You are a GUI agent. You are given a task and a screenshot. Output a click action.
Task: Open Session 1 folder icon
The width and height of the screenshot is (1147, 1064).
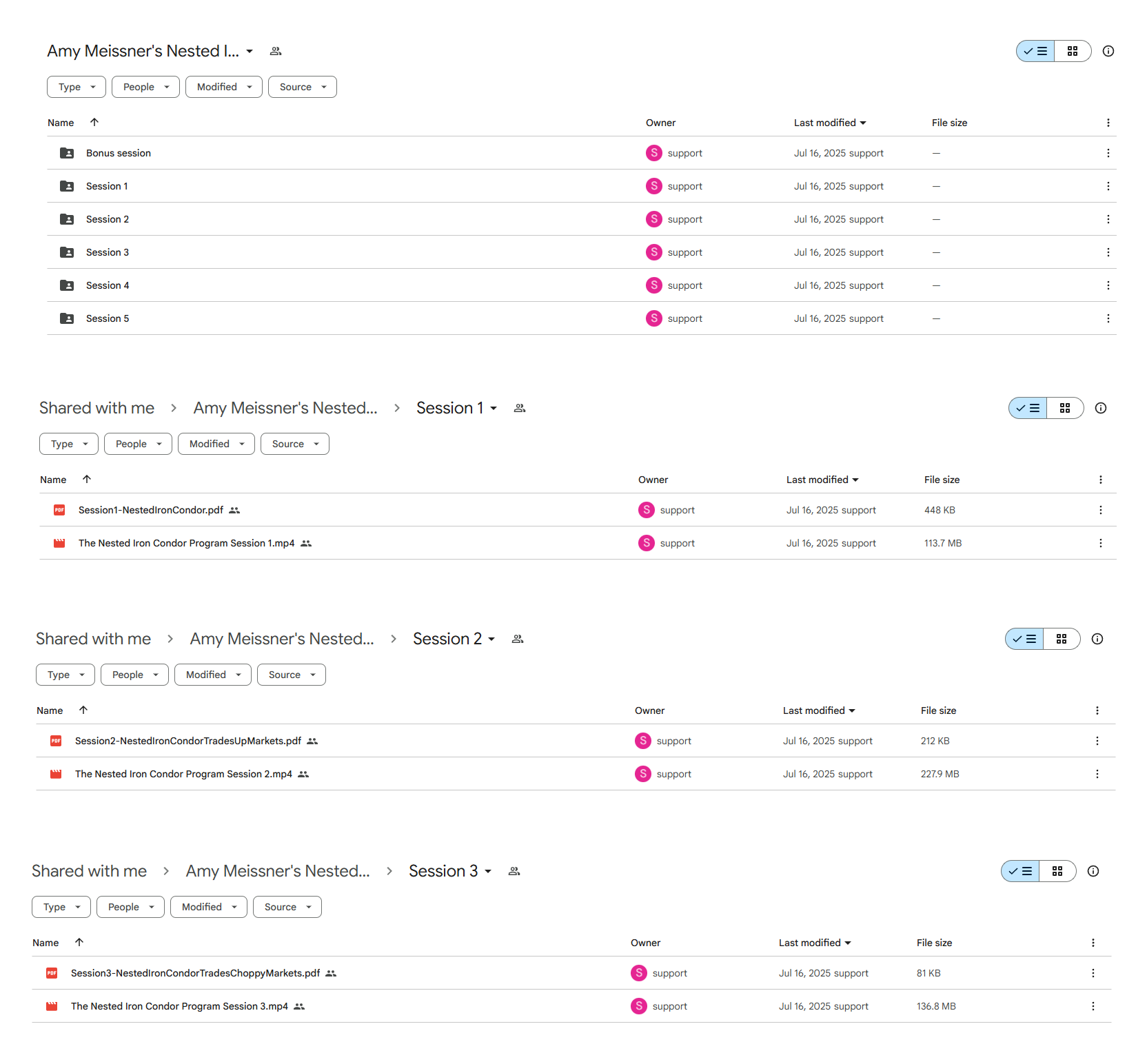(67, 186)
